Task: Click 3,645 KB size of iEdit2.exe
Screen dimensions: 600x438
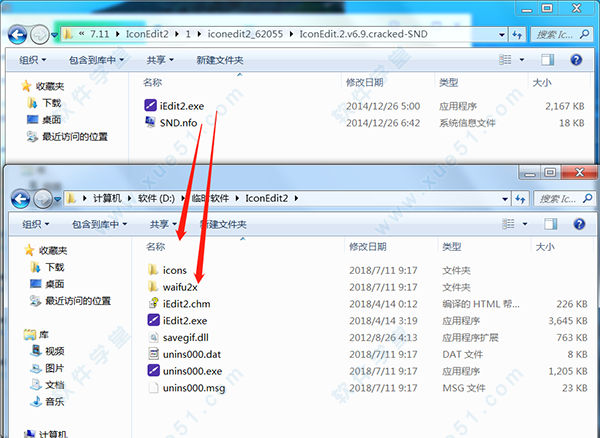Action: coord(568,321)
